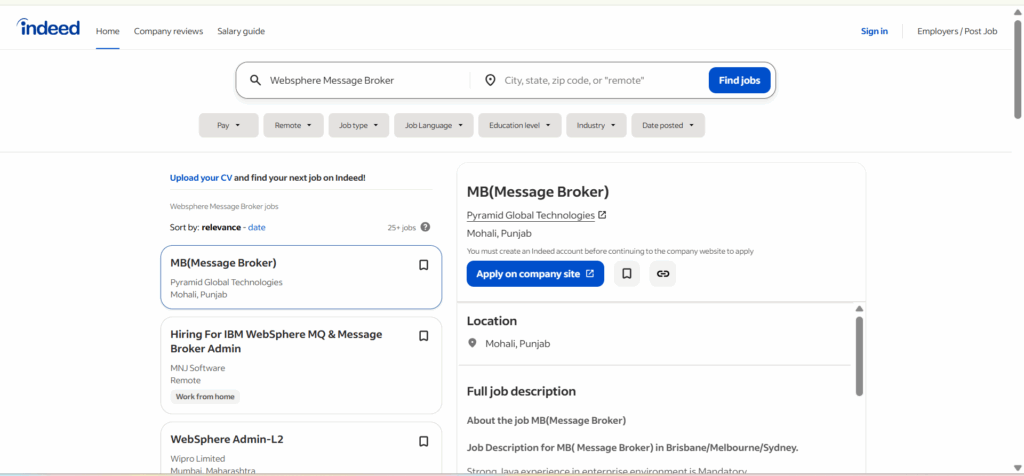Click the search magnifier icon in keyword box
Viewport: 1024px width, 476px height.
pos(255,80)
